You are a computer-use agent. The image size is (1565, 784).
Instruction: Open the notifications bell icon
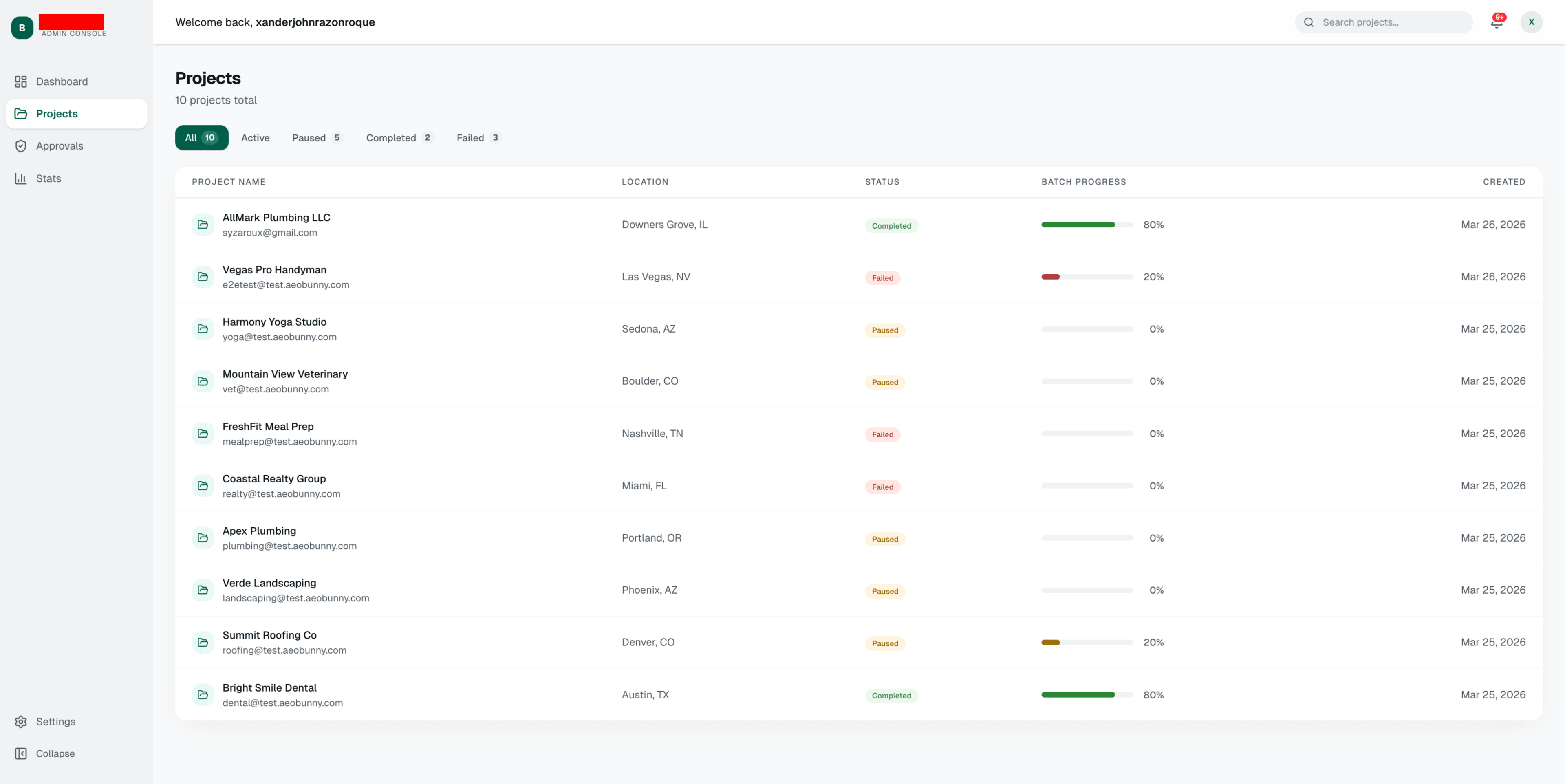tap(1497, 22)
